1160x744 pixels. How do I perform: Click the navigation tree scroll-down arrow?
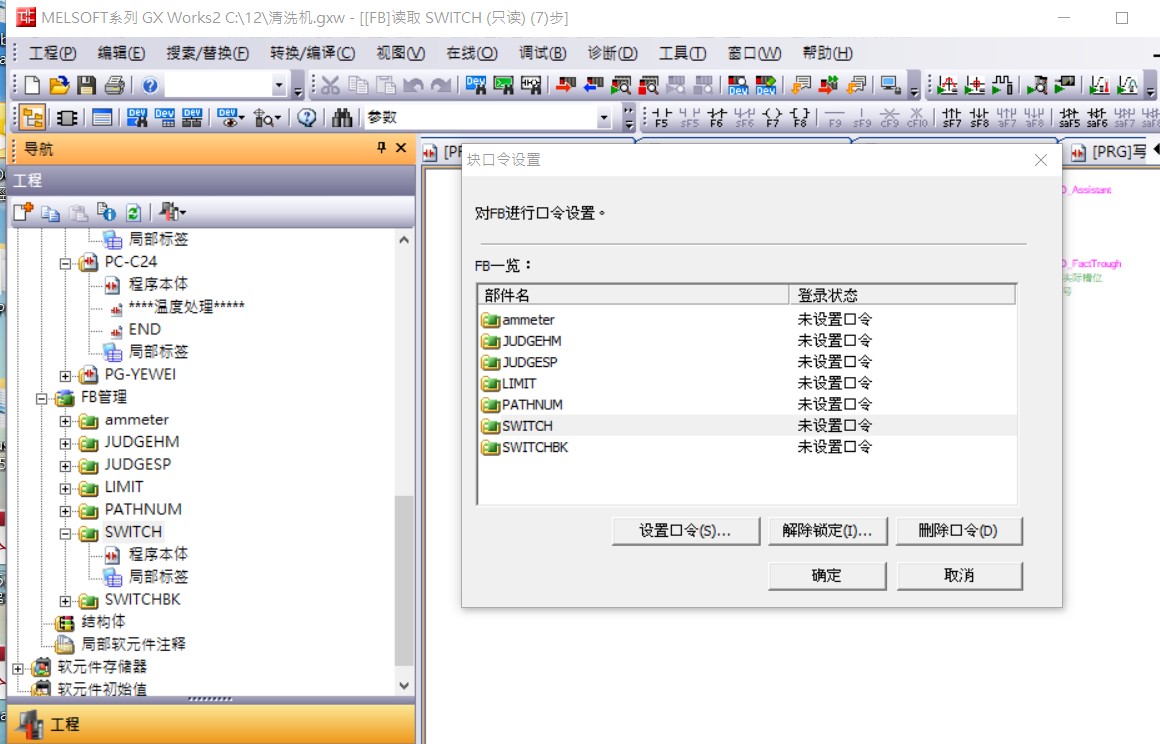tap(404, 685)
